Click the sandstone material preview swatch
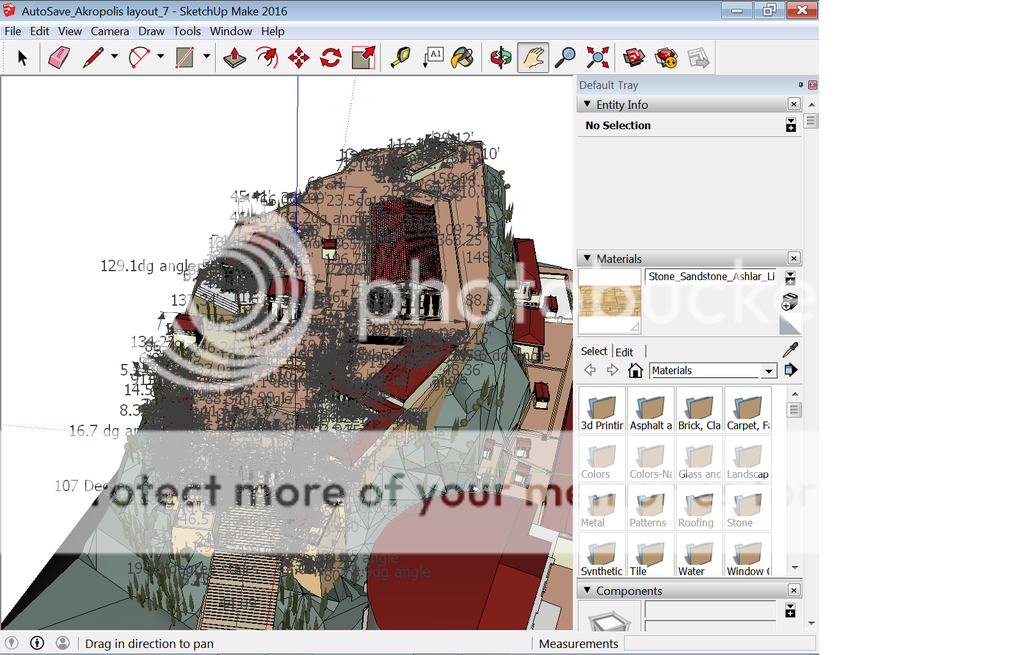This screenshot has width=1024, height=655. click(x=609, y=301)
